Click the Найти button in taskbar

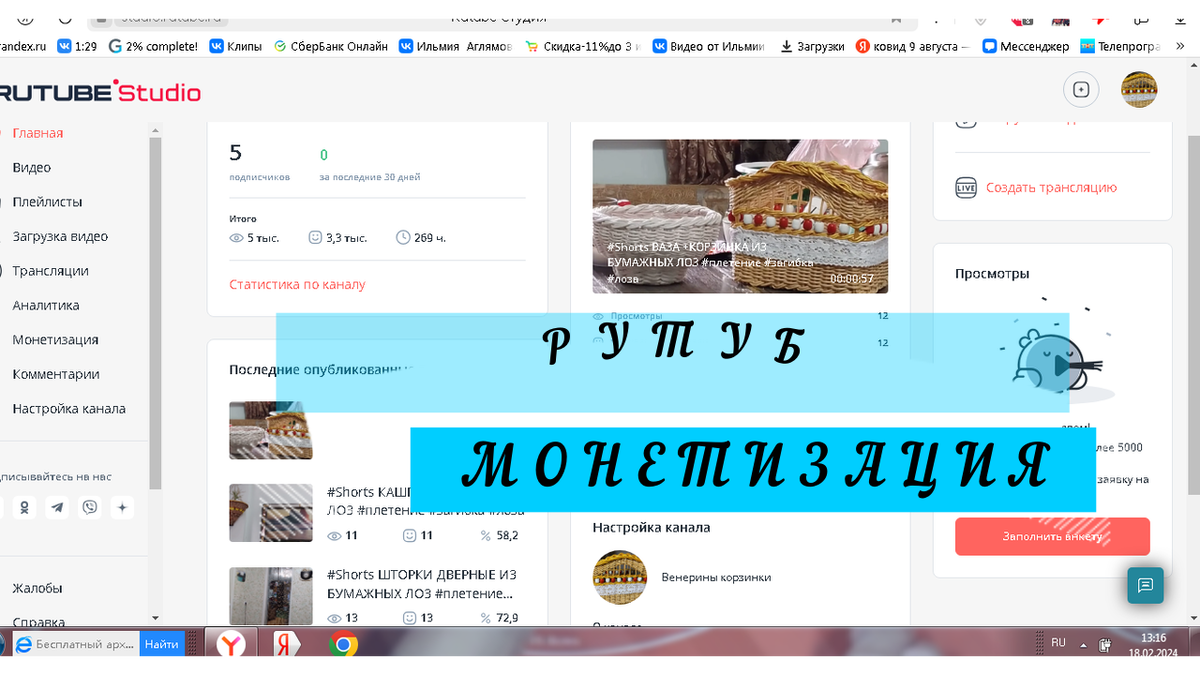pyautogui.click(x=162, y=645)
